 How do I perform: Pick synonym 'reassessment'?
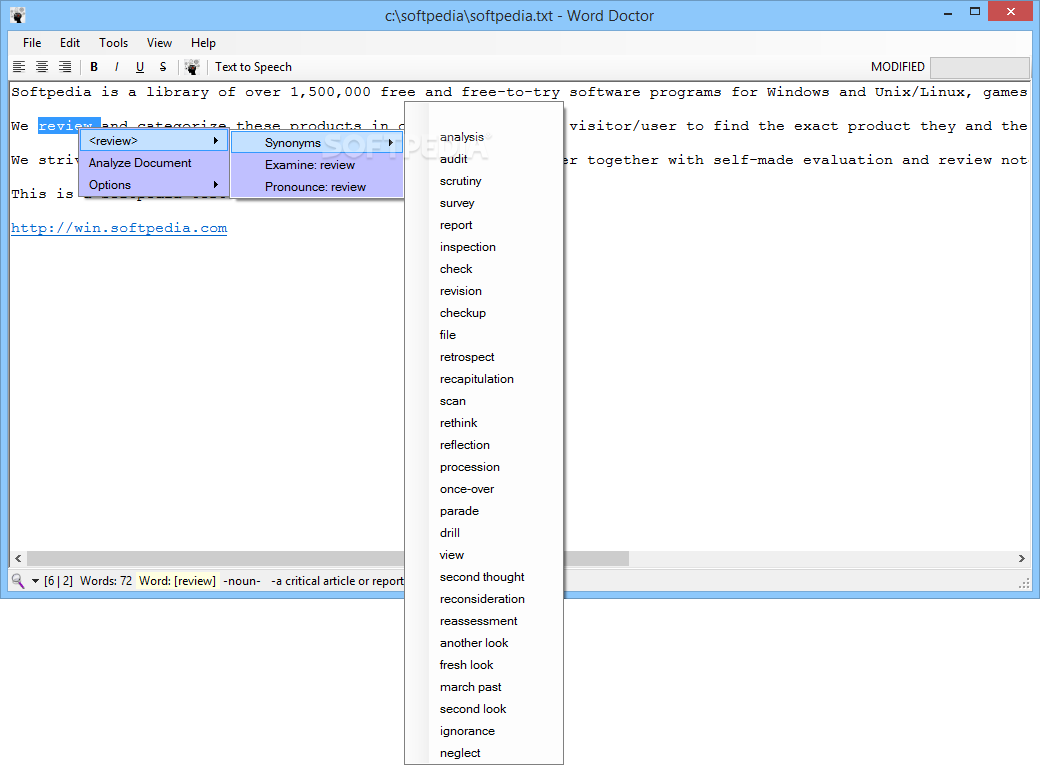click(478, 621)
